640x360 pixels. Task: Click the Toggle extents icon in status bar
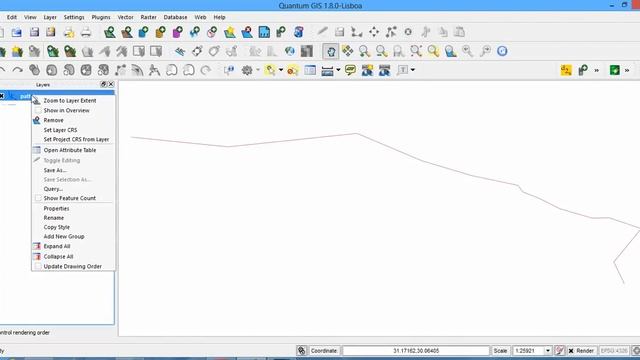pyautogui.click(x=302, y=351)
